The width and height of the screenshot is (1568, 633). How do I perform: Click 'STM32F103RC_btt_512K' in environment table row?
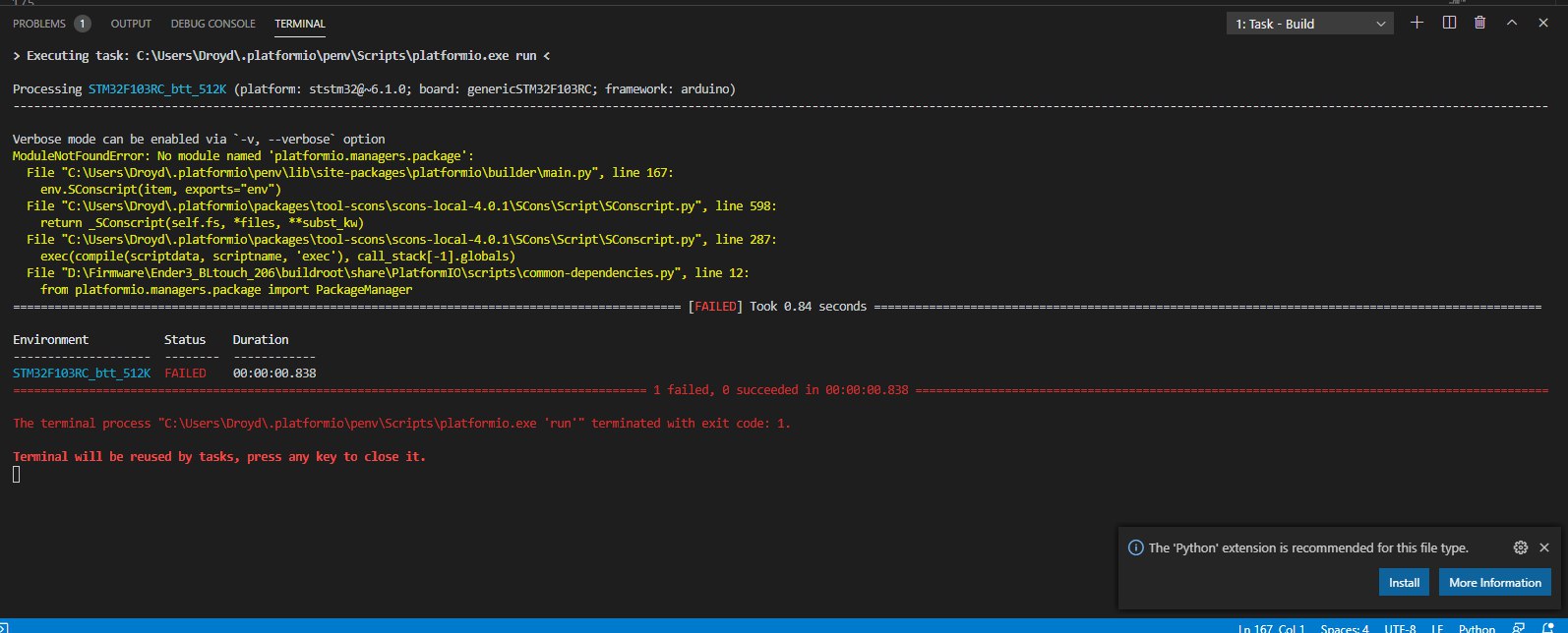(82, 374)
